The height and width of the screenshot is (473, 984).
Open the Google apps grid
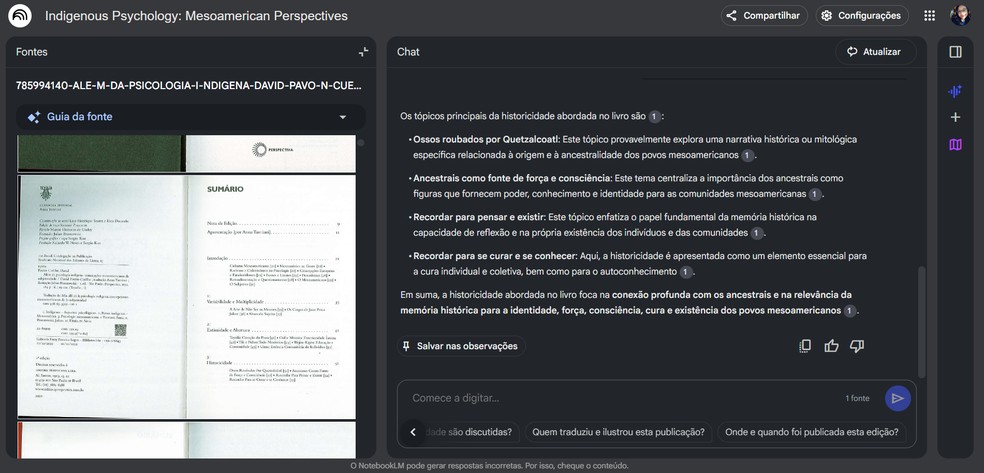[930, 16]
